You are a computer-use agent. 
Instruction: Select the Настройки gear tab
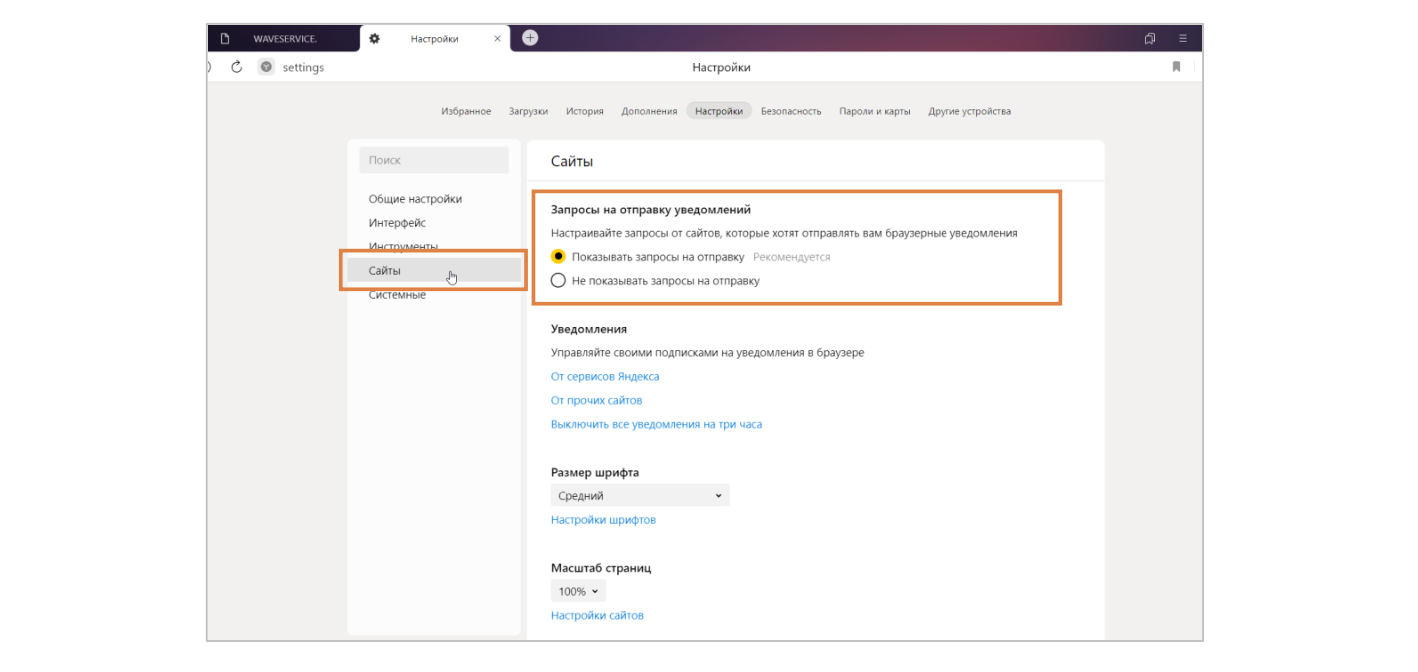click(x=435, y=39)
